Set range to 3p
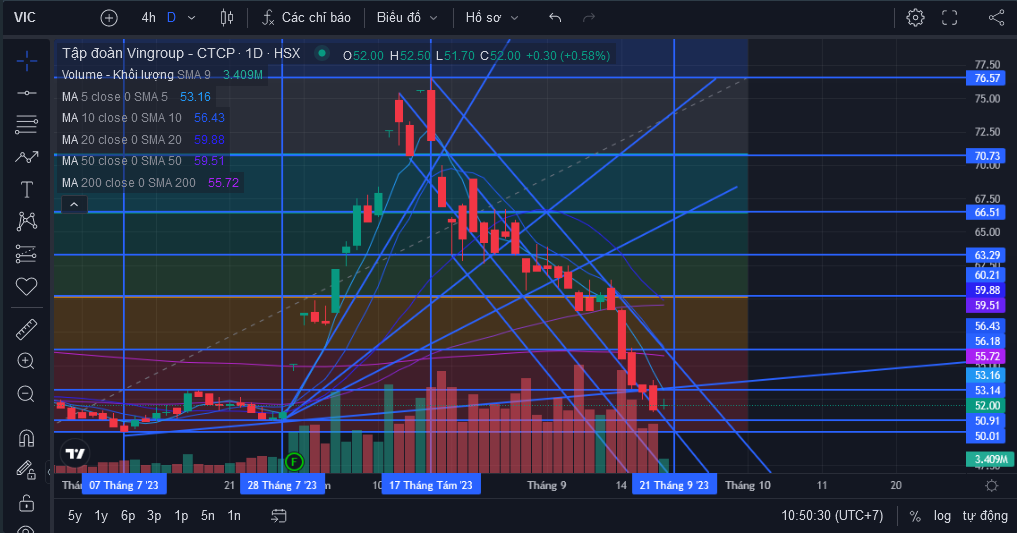This screenshot has width=1017, height=533. point(154,515)
